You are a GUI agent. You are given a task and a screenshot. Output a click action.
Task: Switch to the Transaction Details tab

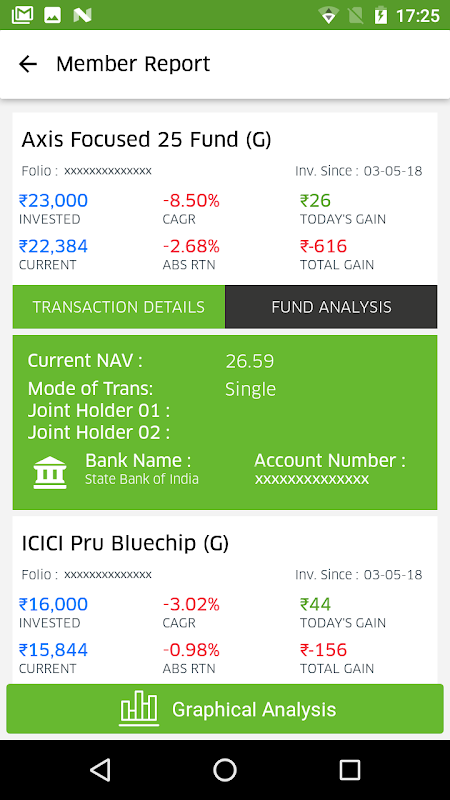pos(118,307)
